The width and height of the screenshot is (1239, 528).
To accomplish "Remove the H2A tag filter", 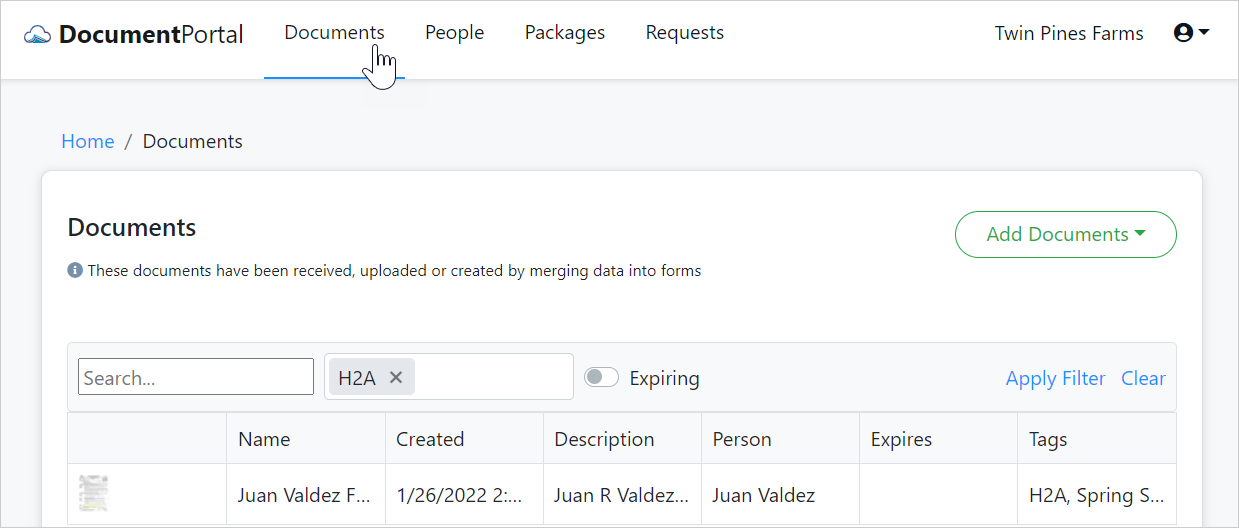I will [x=396, y=377].
